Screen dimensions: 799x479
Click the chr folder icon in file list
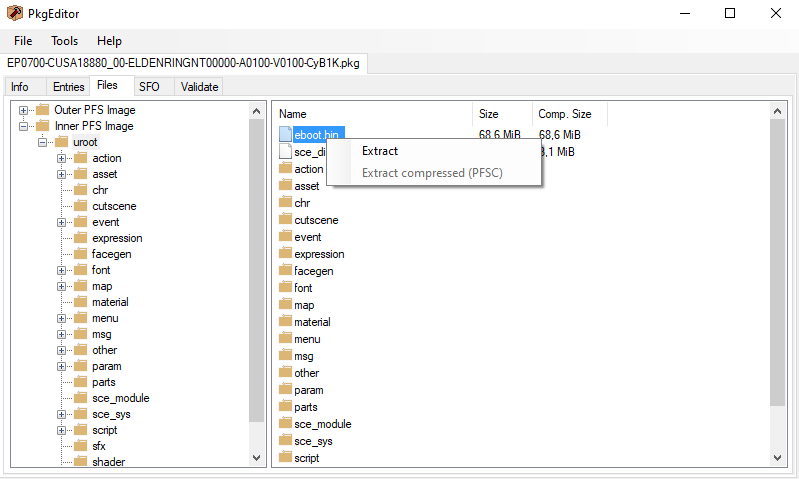coord(285,202)
